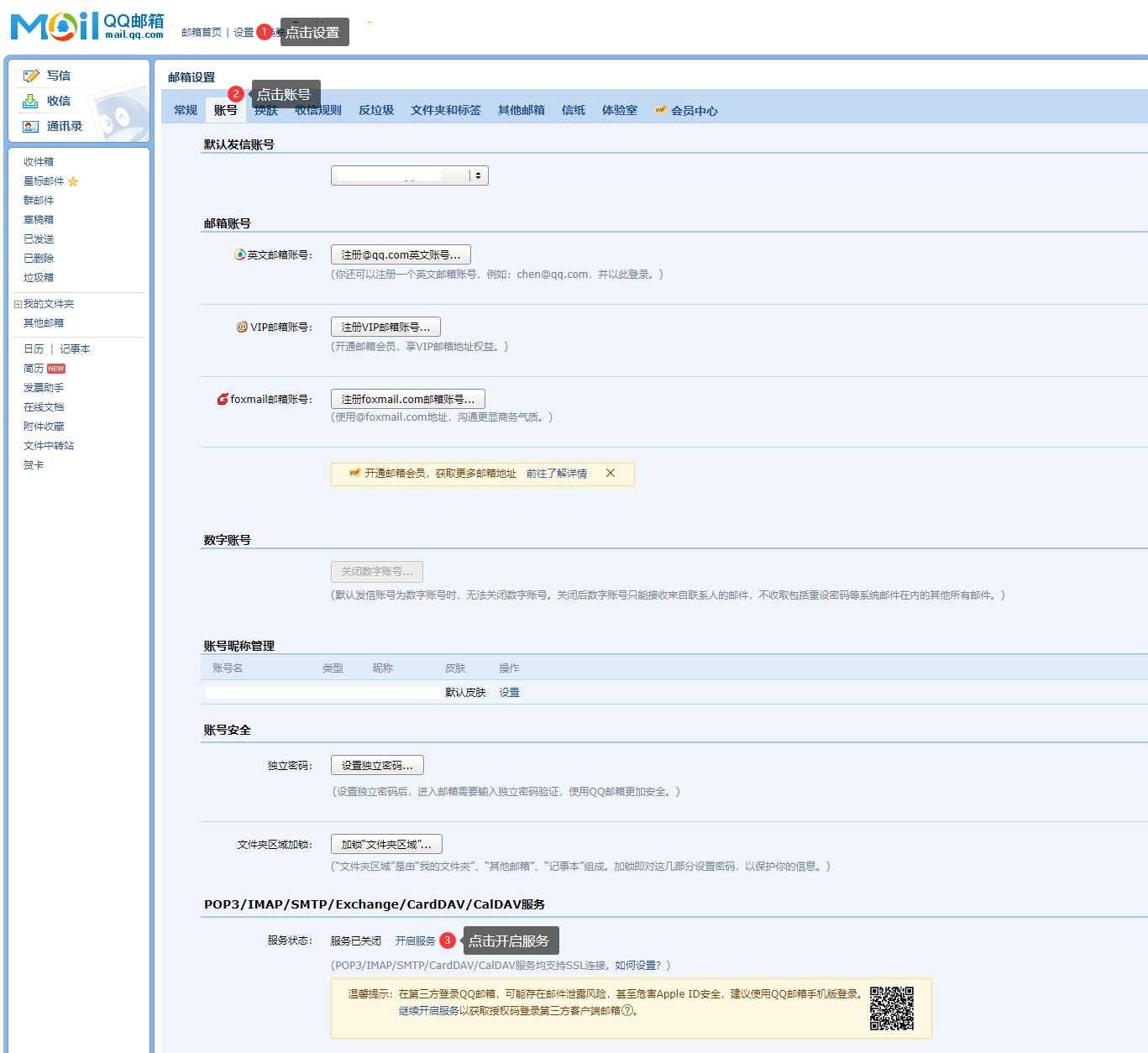The height and width of the screenshot is (1053, 1148).
Task: Open the 文件夹和标签 tab
Action: click(445, 111)
